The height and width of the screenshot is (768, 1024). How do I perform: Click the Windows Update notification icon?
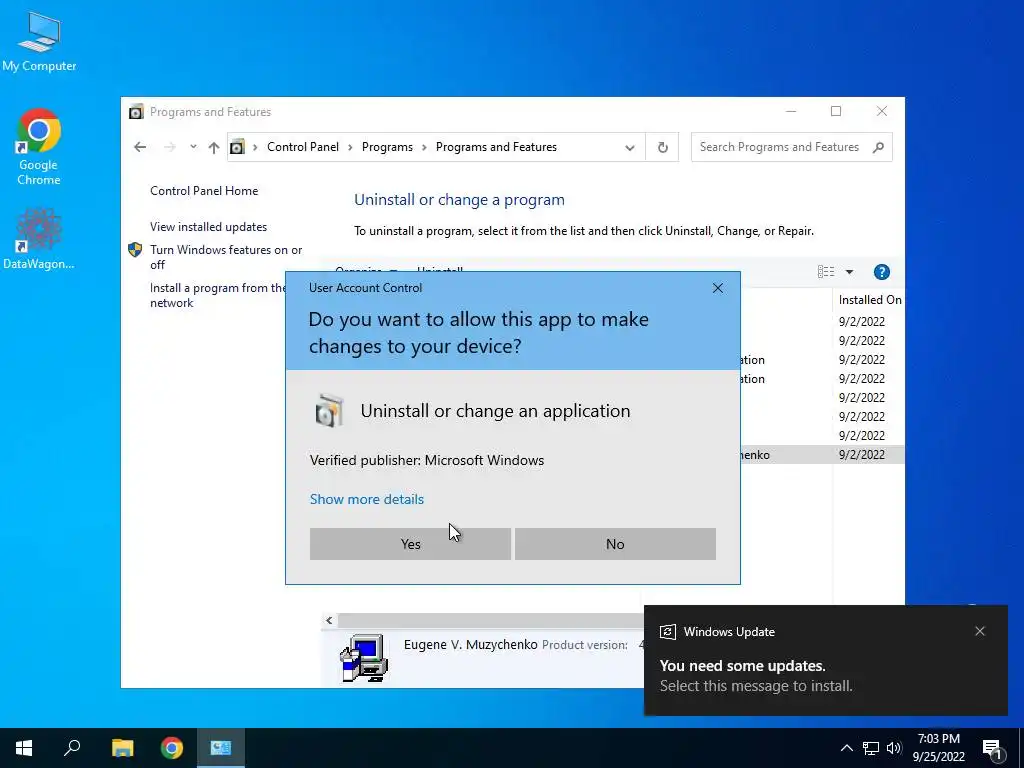667,632
